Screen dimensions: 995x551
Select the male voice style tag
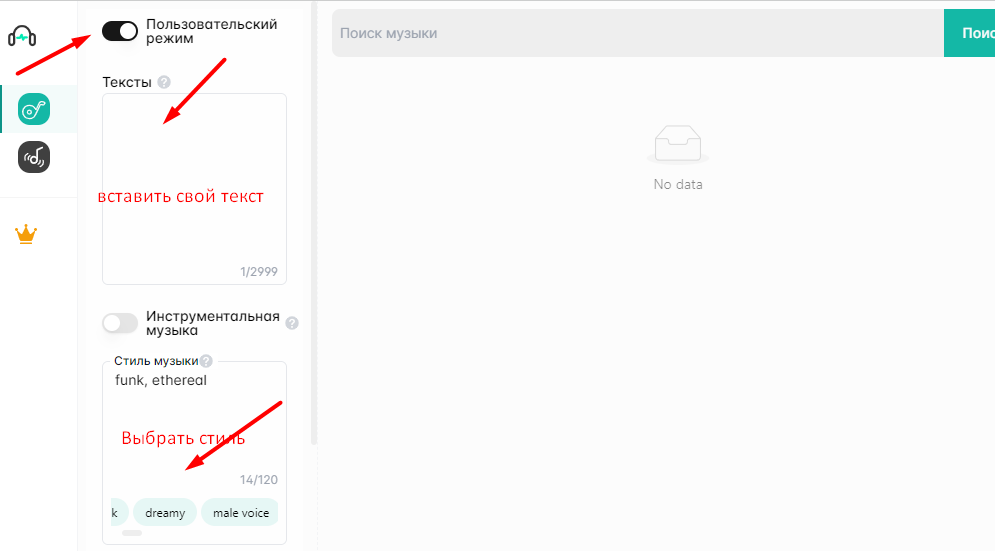(241, 513)
